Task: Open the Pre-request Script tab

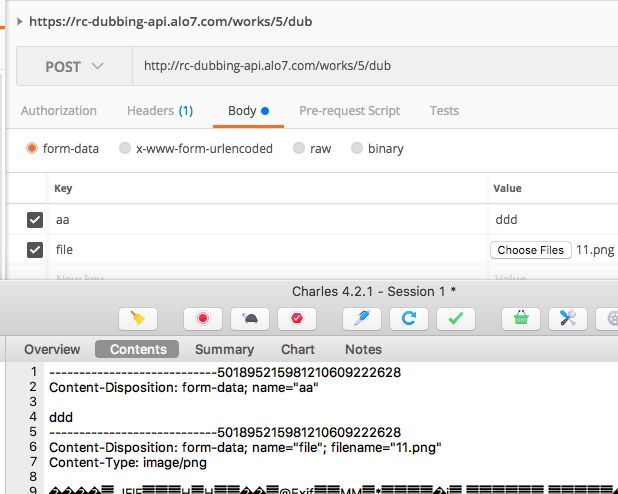Action: tap(350, 111)
